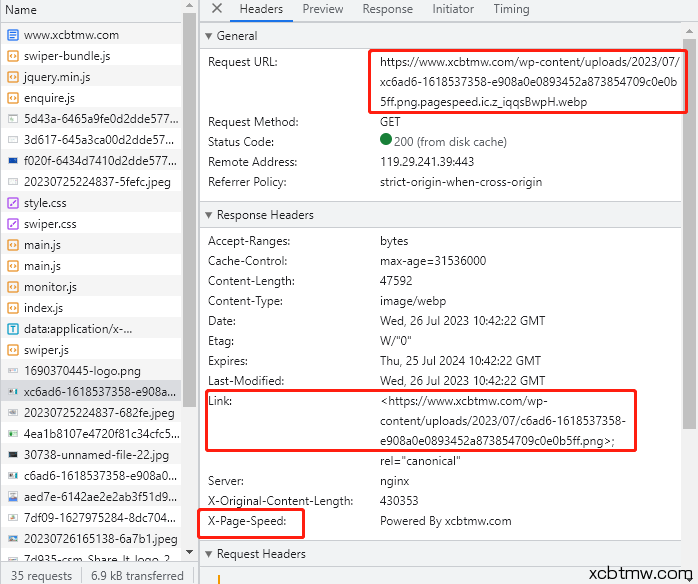
Task: Click image icon next to 5d43a-6465a9fe0d2dde577
Action: coord(13,119)
